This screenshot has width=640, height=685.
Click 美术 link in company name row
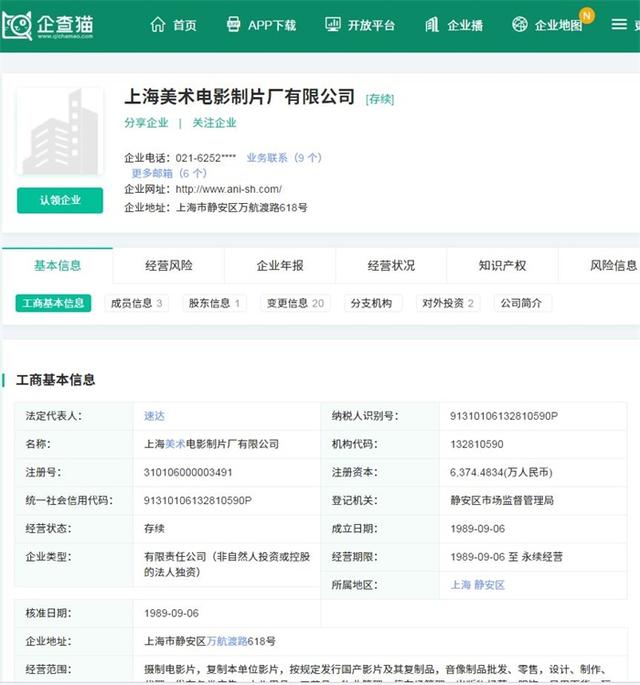tap(176, 444)
